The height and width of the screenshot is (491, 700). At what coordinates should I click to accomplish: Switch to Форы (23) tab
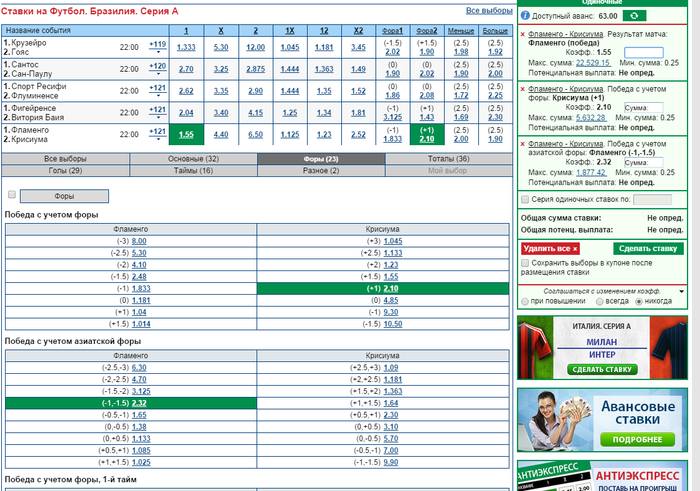pyautogui.click(x=321, y=159)
